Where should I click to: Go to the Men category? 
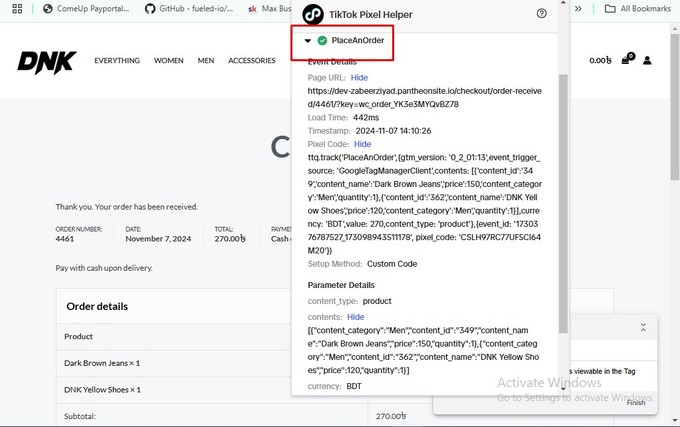pos(206,61)
